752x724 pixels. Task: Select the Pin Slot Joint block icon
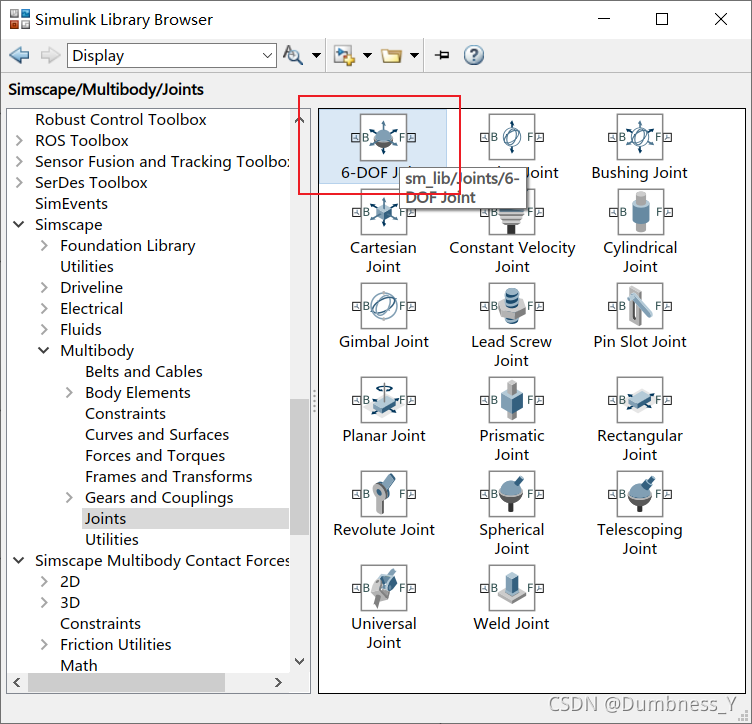tap(640, 306)
